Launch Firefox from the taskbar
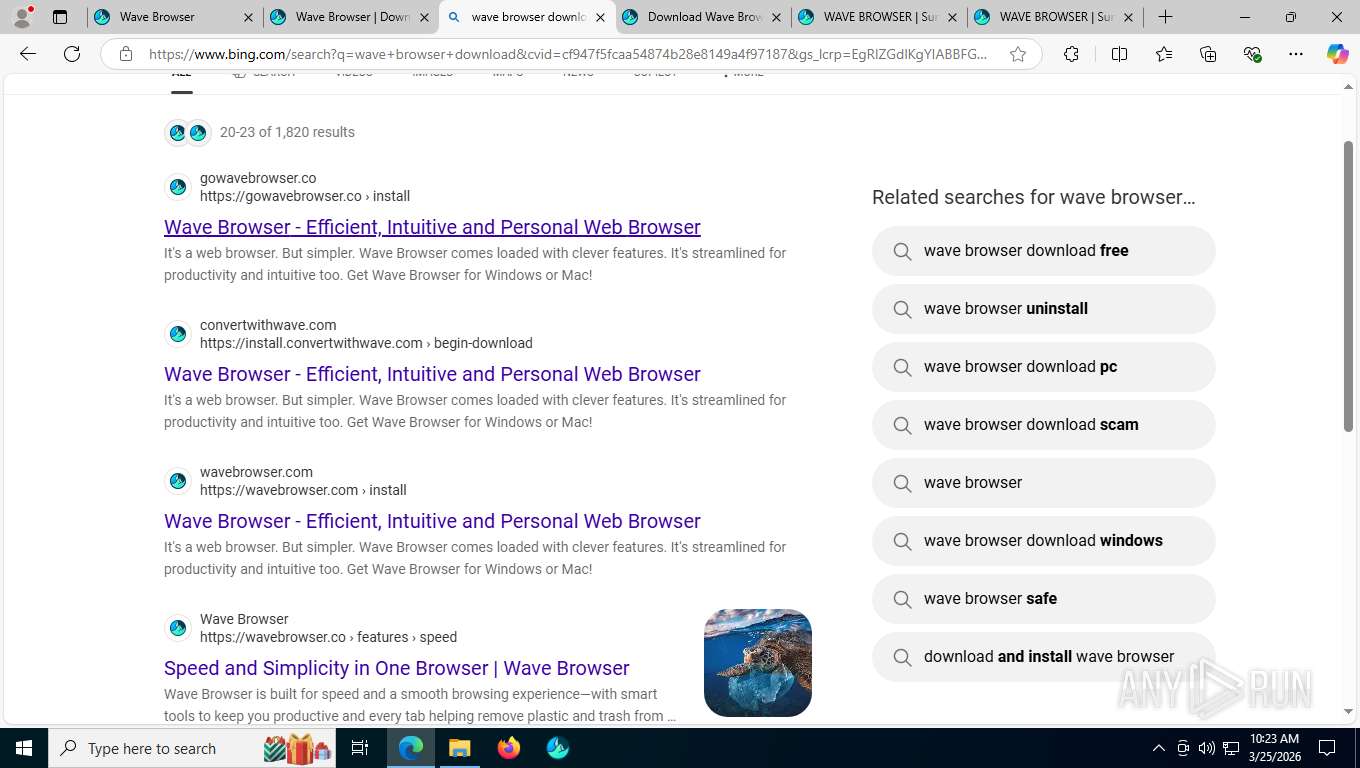 point(509,748)
